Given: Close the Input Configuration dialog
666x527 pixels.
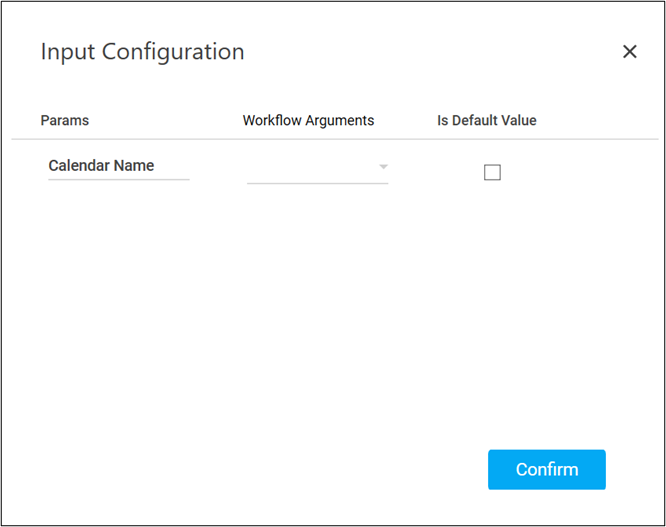Looking at the screenshot, I should (629, 52).
